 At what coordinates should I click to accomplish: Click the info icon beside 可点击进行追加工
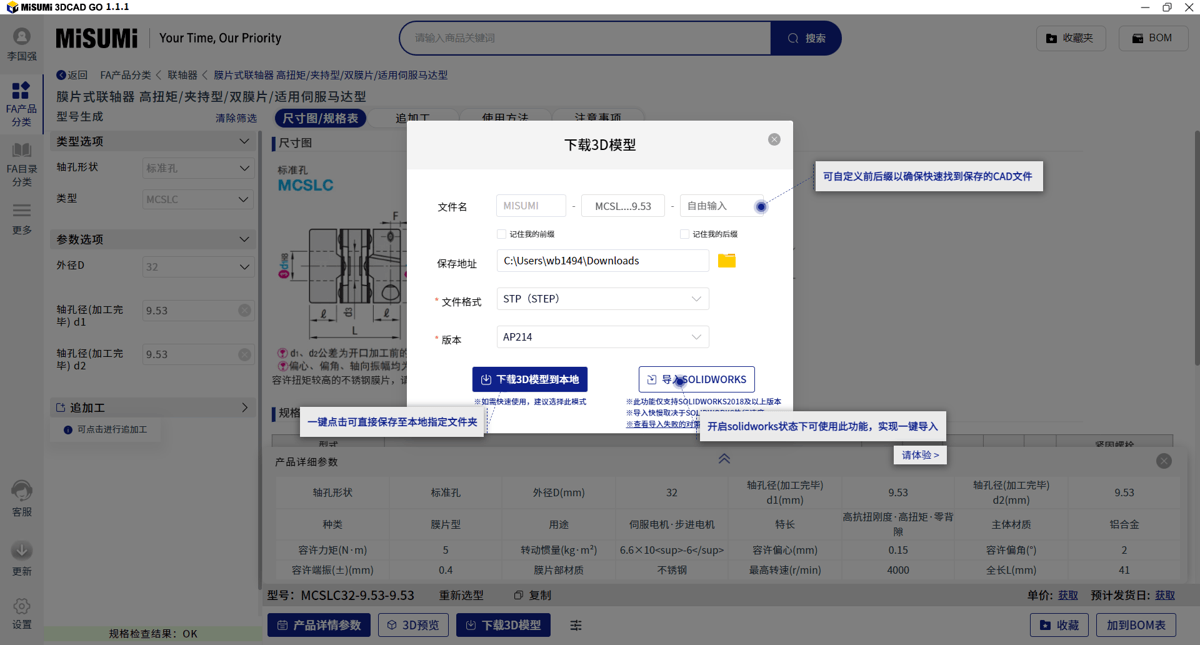[x=68, y=430]
